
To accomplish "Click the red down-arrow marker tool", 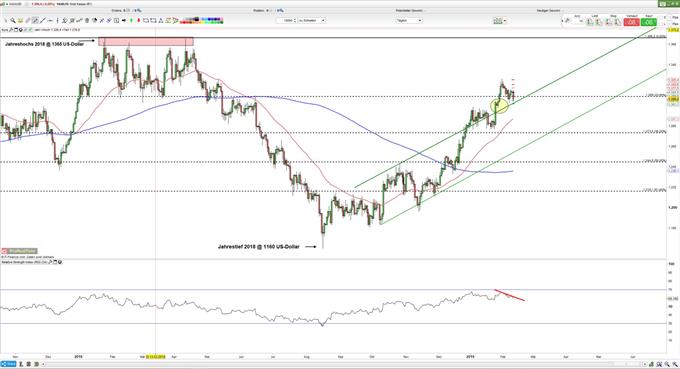I will click(x=138, y=20).
